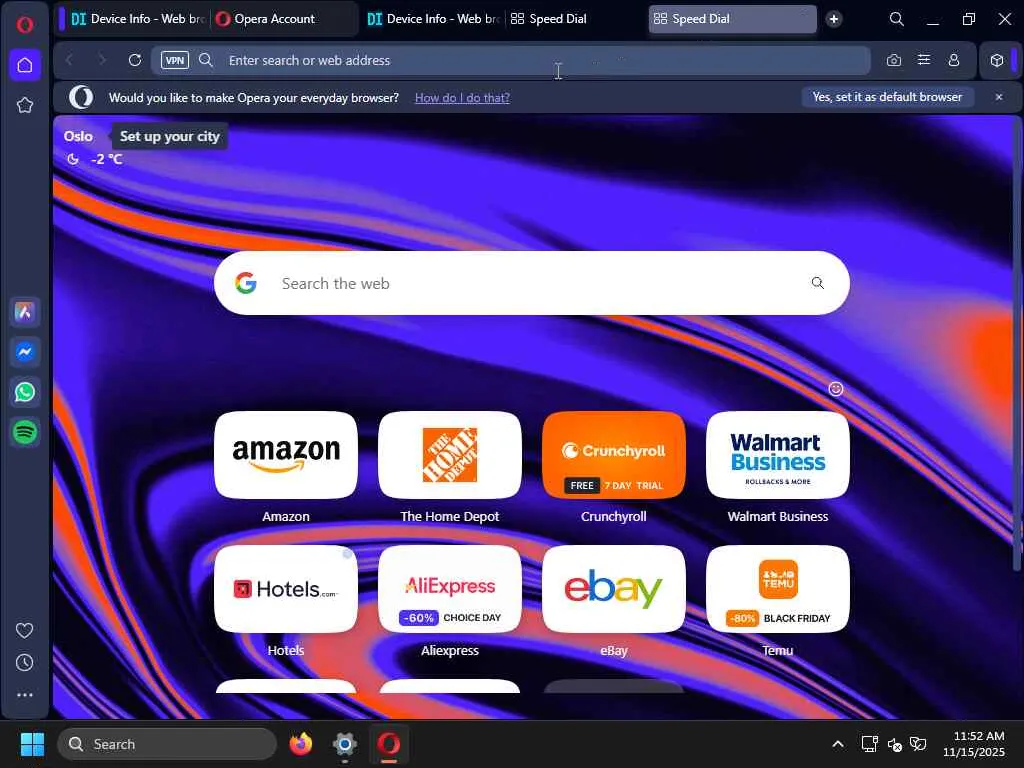Screen dimensions: 1024x768
Task: Open the Opera account profile icon
Action: pos(954,60)
